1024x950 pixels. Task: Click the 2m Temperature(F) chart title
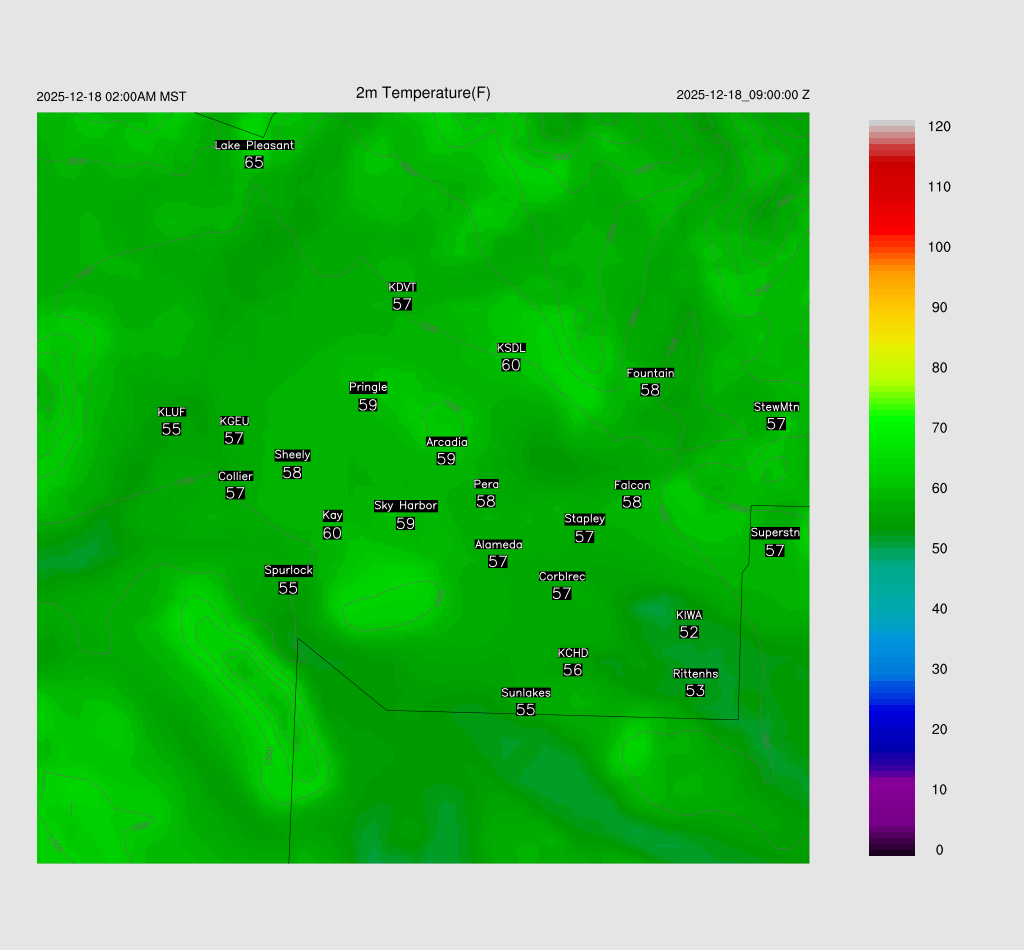point(423,93)
